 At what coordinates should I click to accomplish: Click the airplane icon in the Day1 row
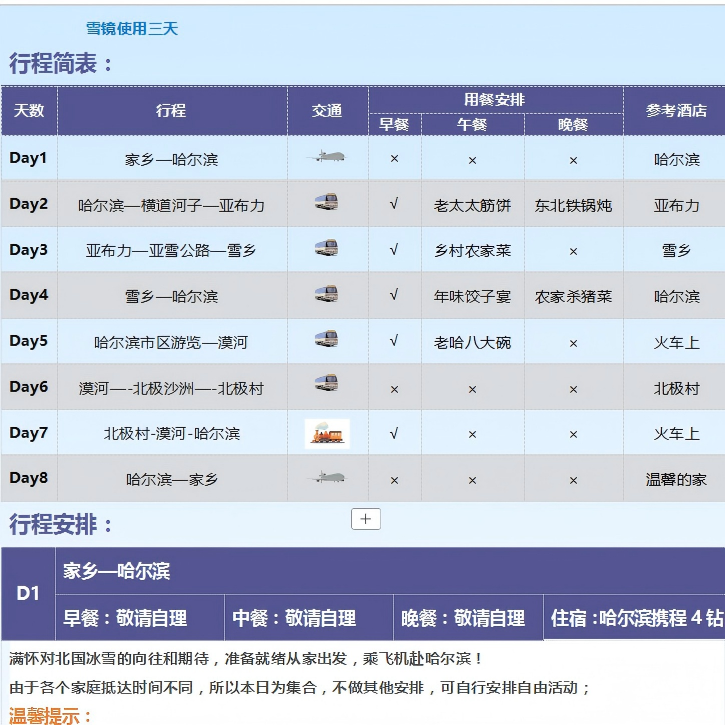(327, 157)
